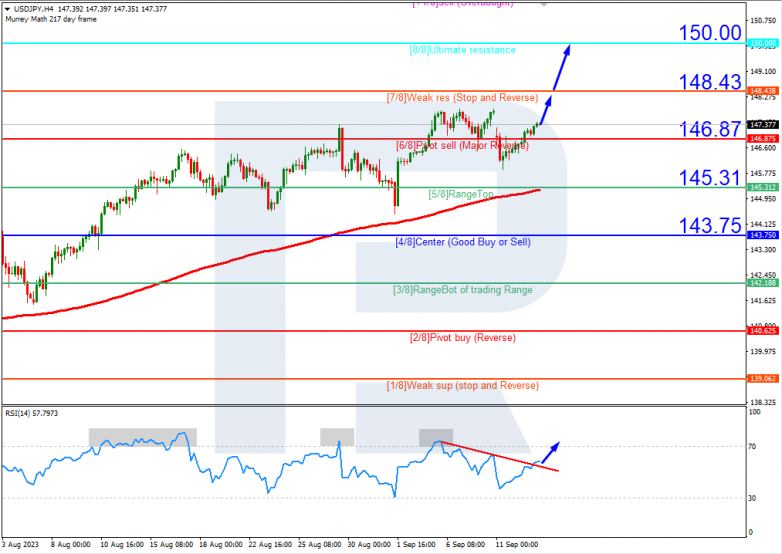The height and width of the screenshot is (554, 782).
Task: Click the 150.750 price scale value
Action: pyautogui.click(x=763, y=20)
